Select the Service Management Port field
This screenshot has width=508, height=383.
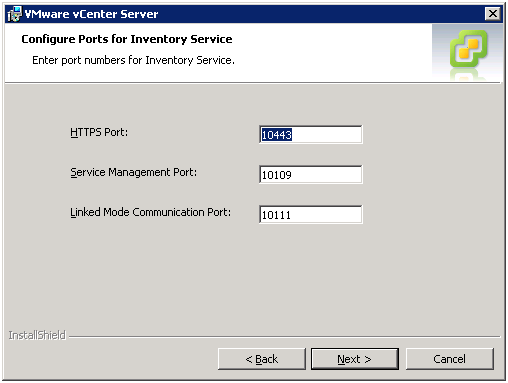click(310, 174)
